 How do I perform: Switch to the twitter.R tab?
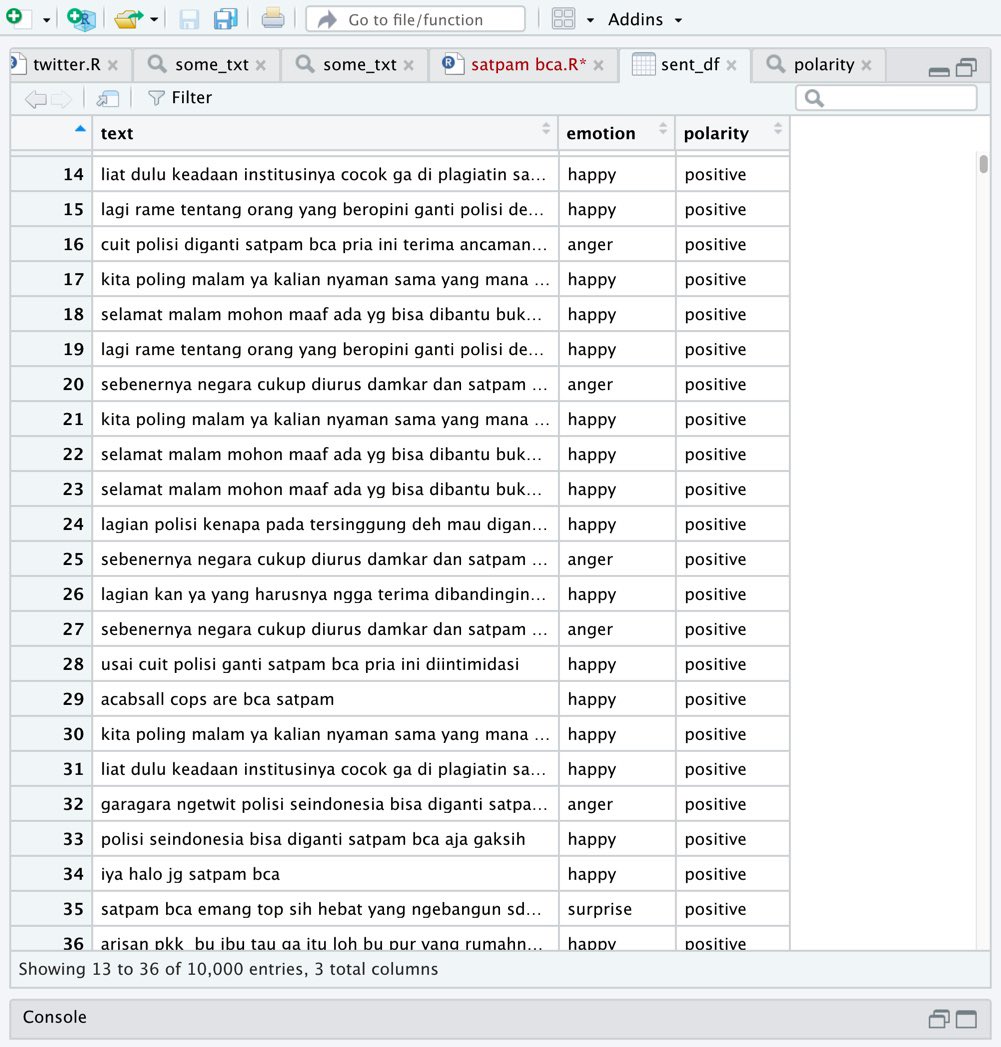coord(67,64)
